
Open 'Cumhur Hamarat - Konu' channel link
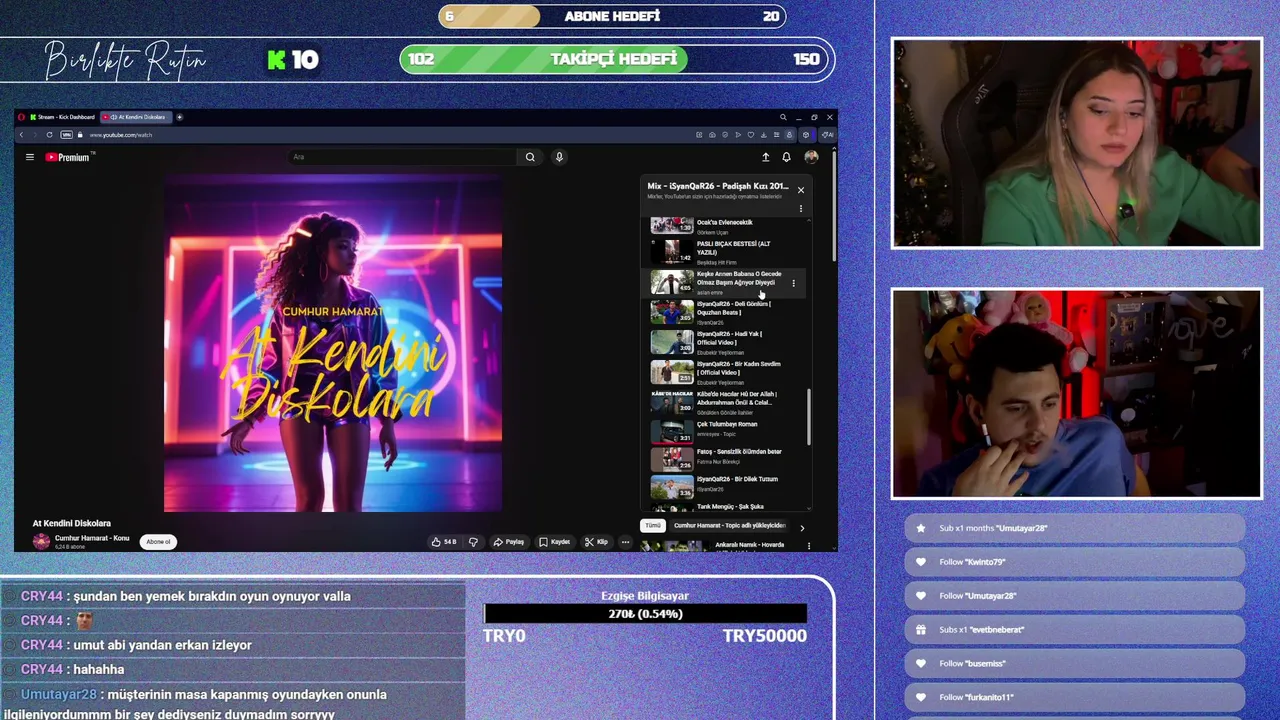tap(92, 538)
